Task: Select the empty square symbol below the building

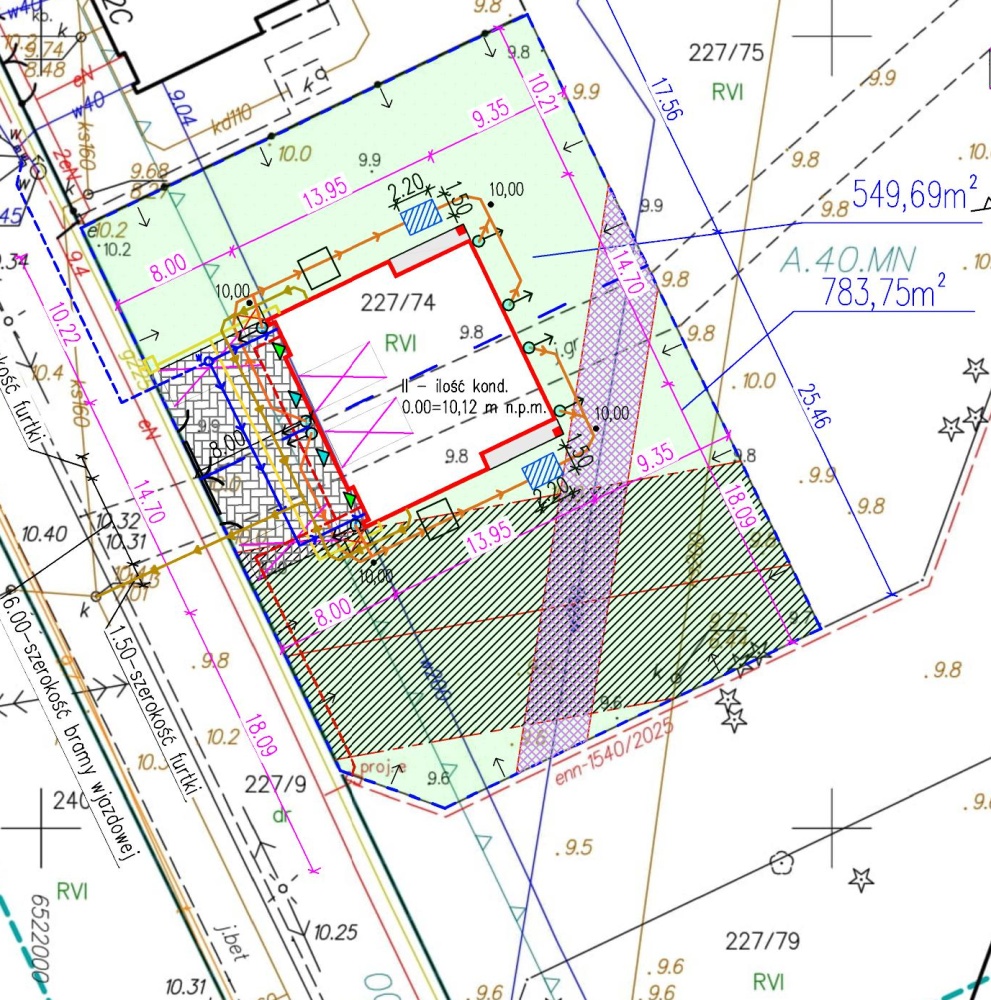Action: (436, 520)
